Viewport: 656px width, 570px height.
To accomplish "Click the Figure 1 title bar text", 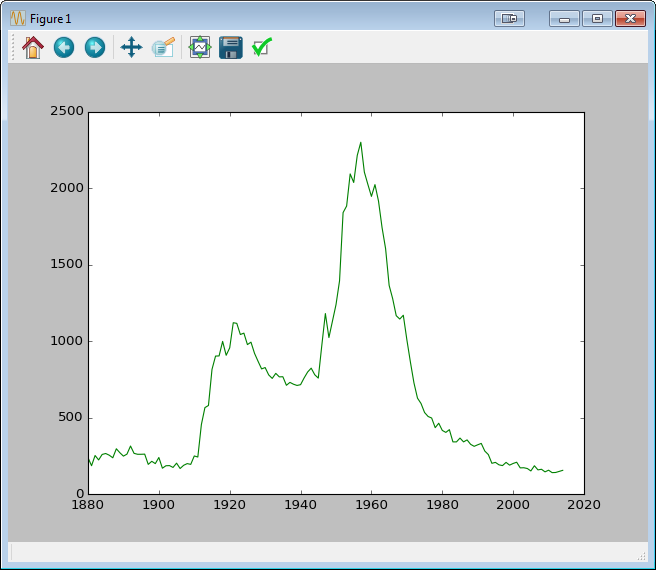I will (51, 19).
